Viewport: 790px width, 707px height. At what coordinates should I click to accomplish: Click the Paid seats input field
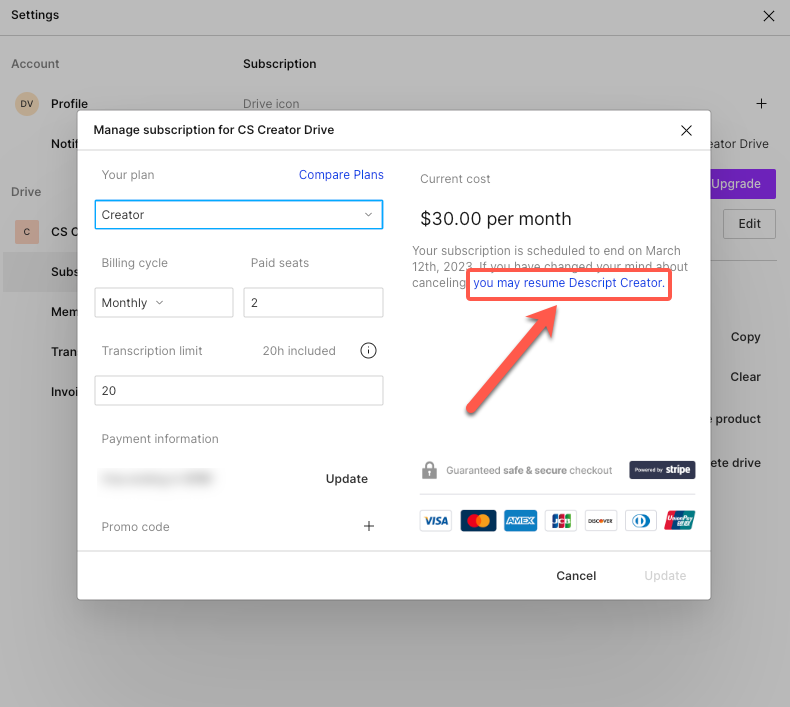313,302
